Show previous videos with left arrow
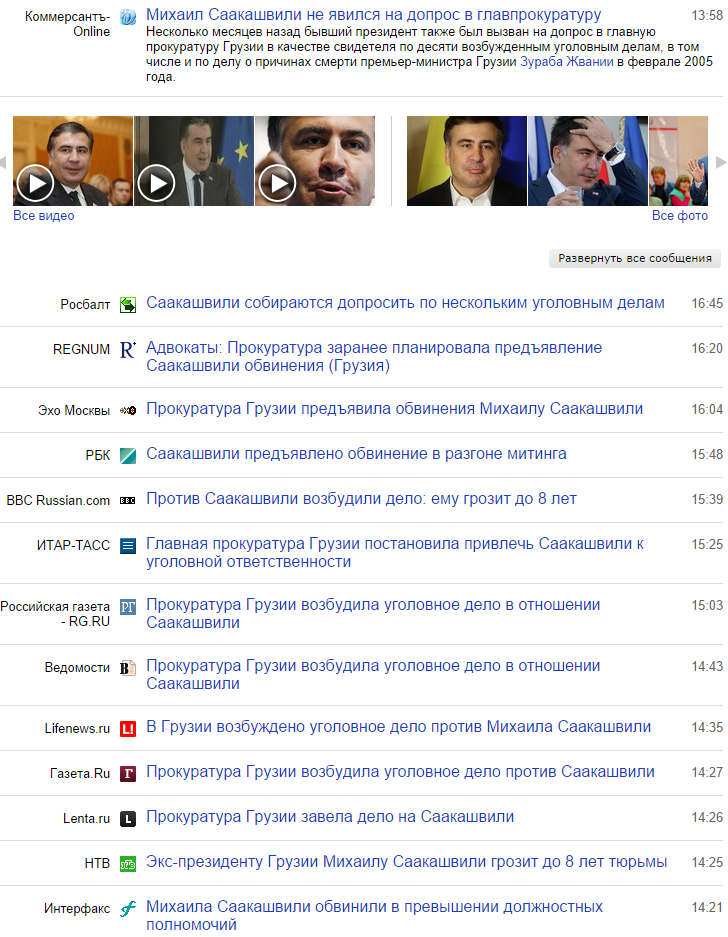 [x=3, y=162]
